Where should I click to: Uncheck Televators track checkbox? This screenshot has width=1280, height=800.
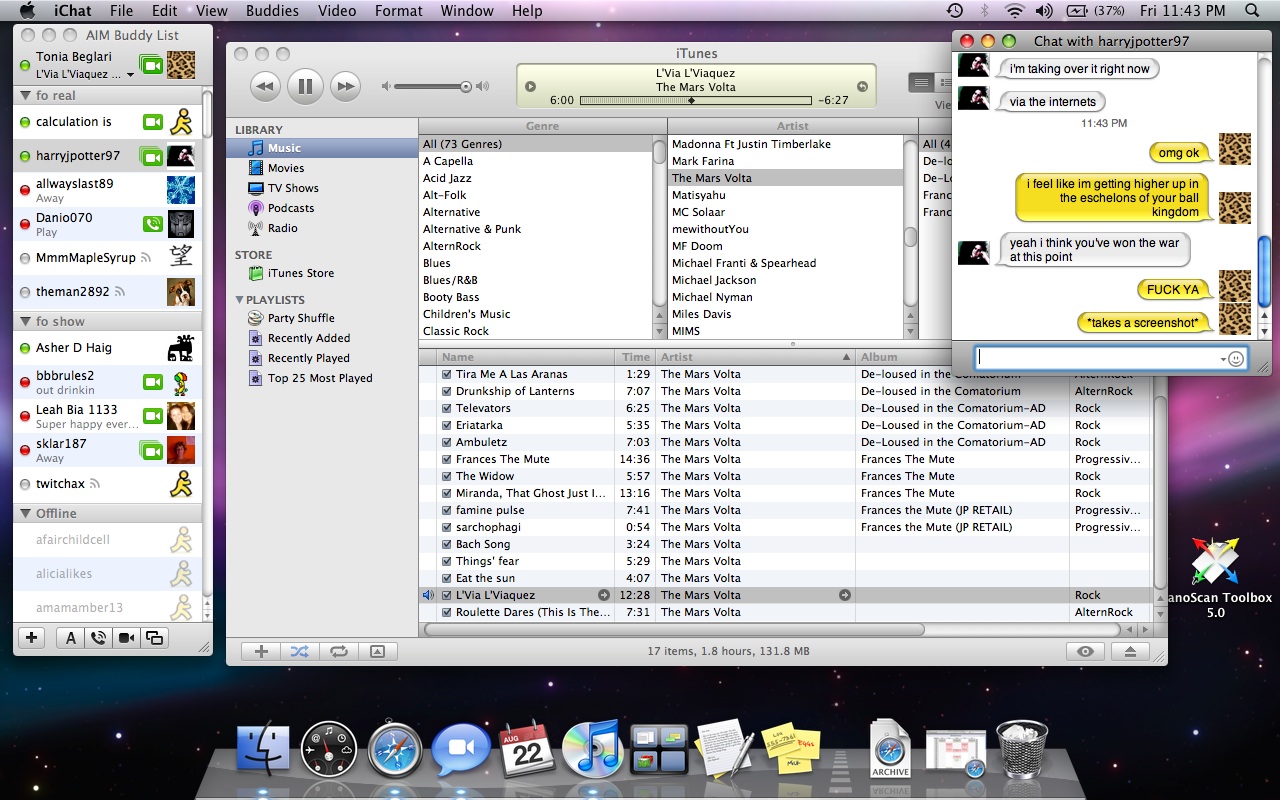[x=447, y=408]
